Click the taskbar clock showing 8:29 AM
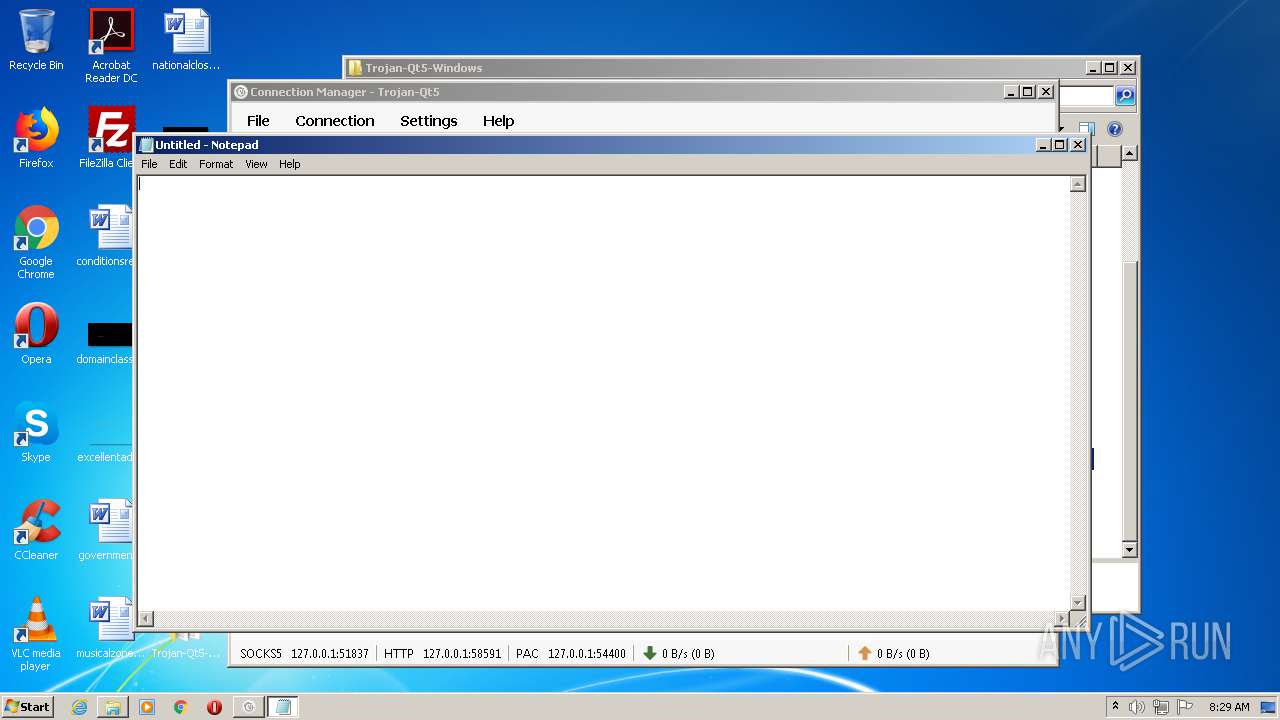1280x720 pixels. point(1229,707)
